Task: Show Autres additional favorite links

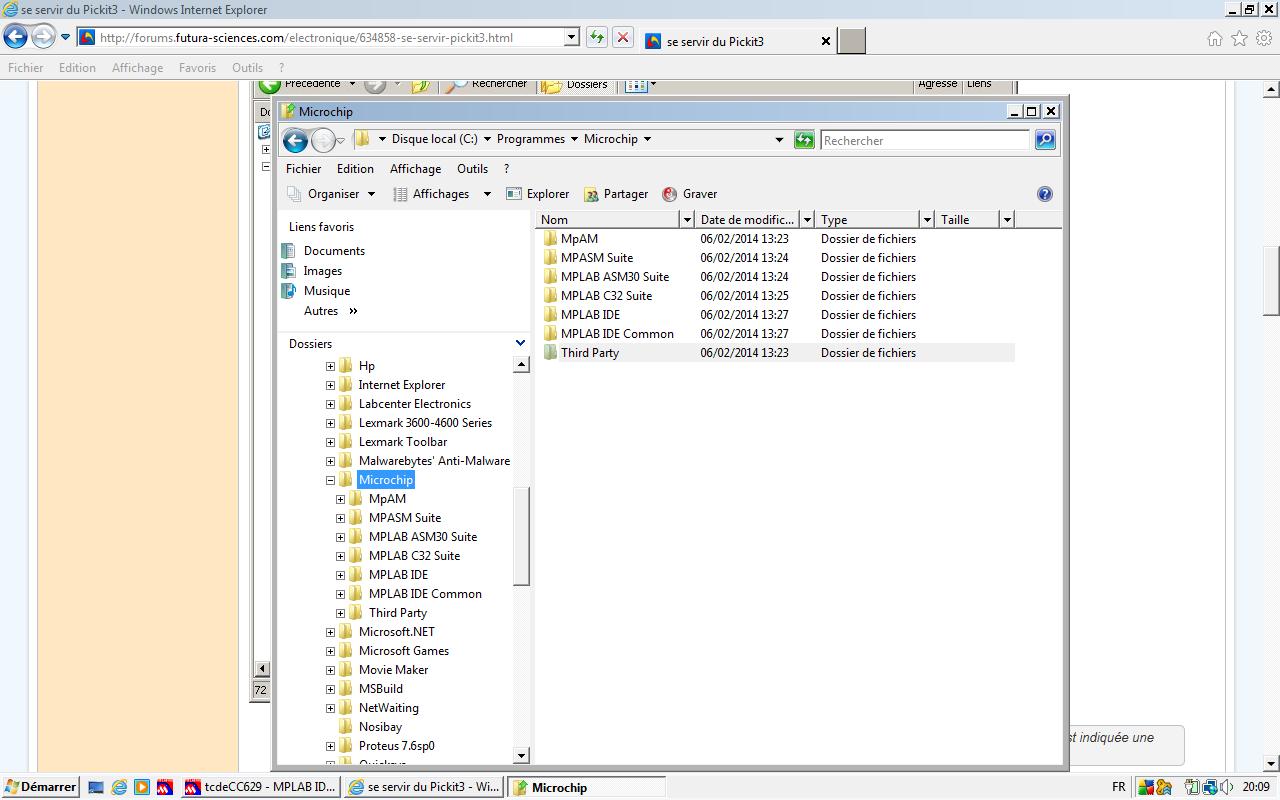Action: point(331,311)
